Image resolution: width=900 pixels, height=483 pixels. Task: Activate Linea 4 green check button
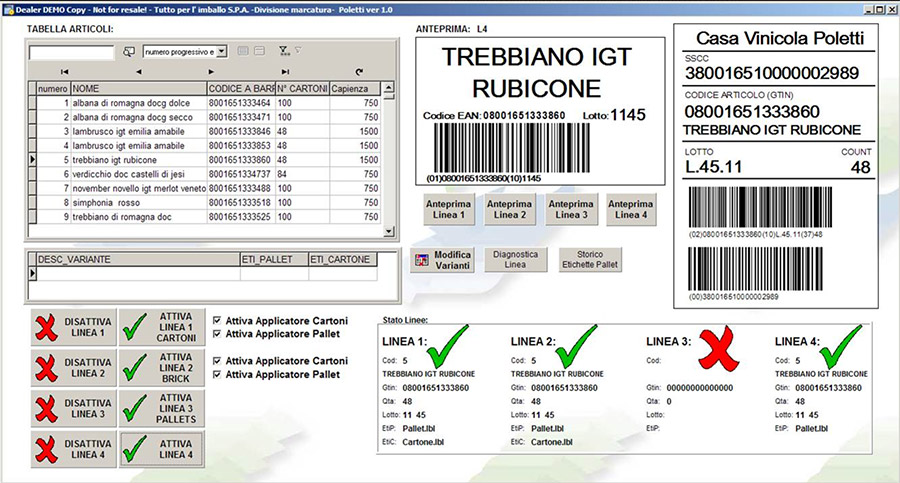pyautogui.click(x=162, y=449)
